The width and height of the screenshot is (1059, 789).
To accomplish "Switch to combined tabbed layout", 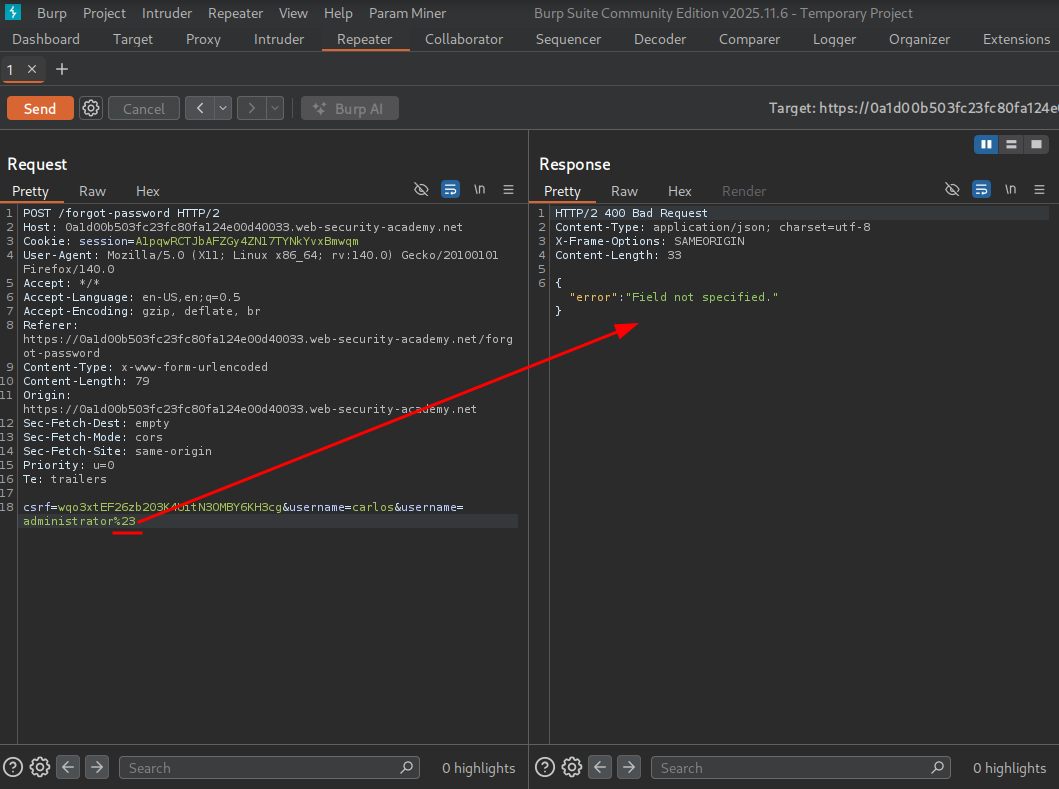I will tap(1036, 144).
